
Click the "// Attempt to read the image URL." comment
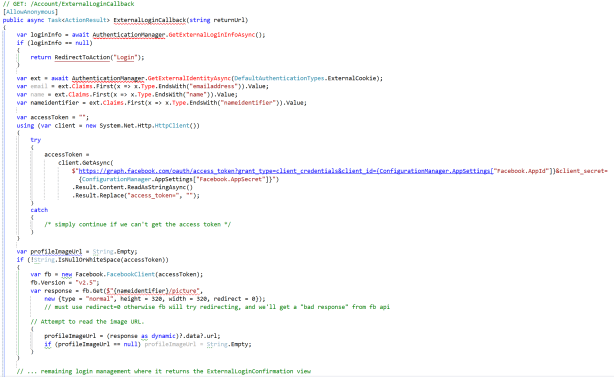(87, 322)
